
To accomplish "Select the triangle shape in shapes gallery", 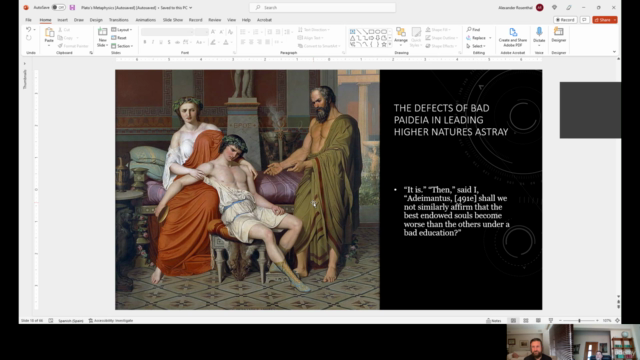I will (352, 38).
